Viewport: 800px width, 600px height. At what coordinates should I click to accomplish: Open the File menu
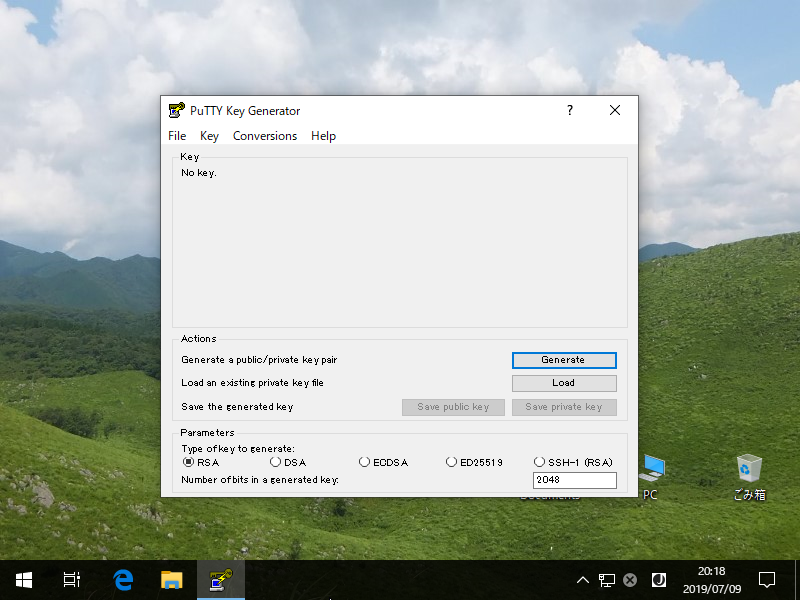(x=177, y=136)
